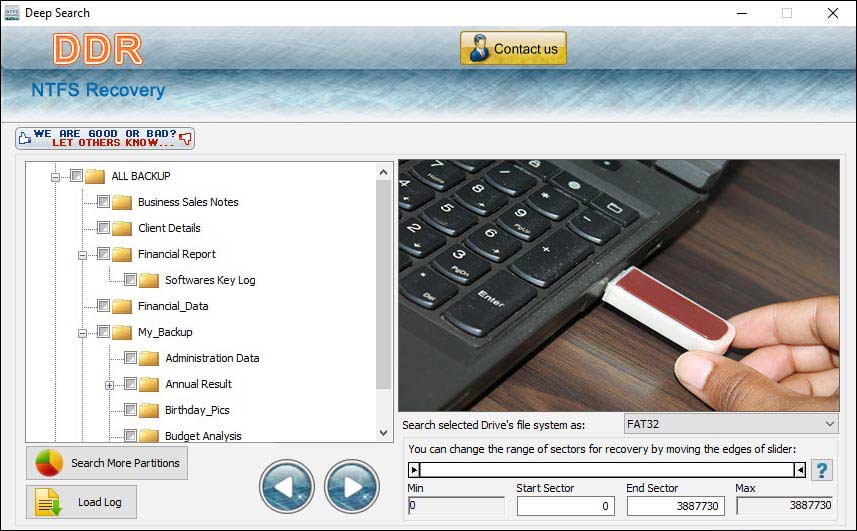The height and width of the screenshot is (531, 857).
Task: Click the Min value field
Action: pos(456,506)
